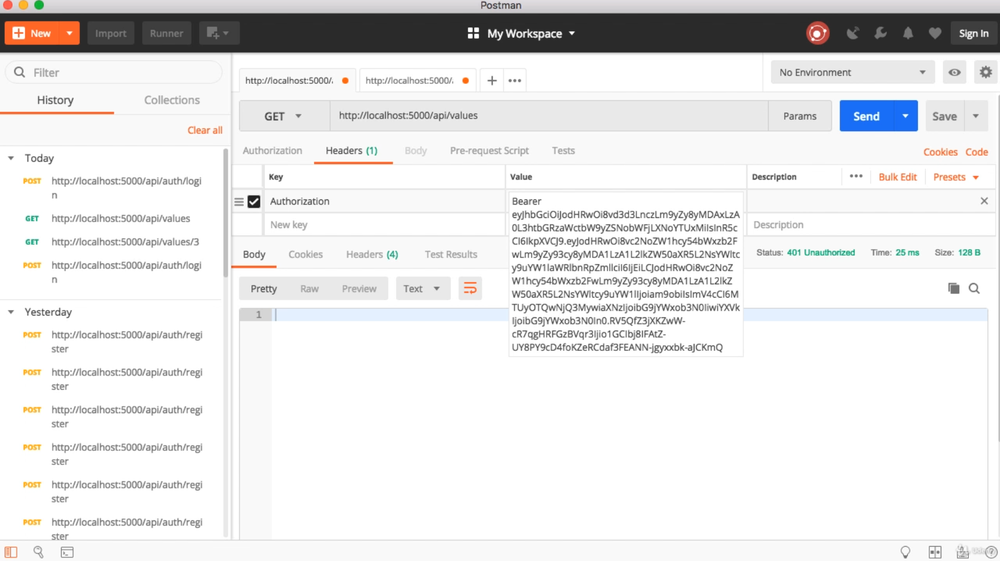
Task: Open the headers column options ellipsis
Action: tap(856, 177)
